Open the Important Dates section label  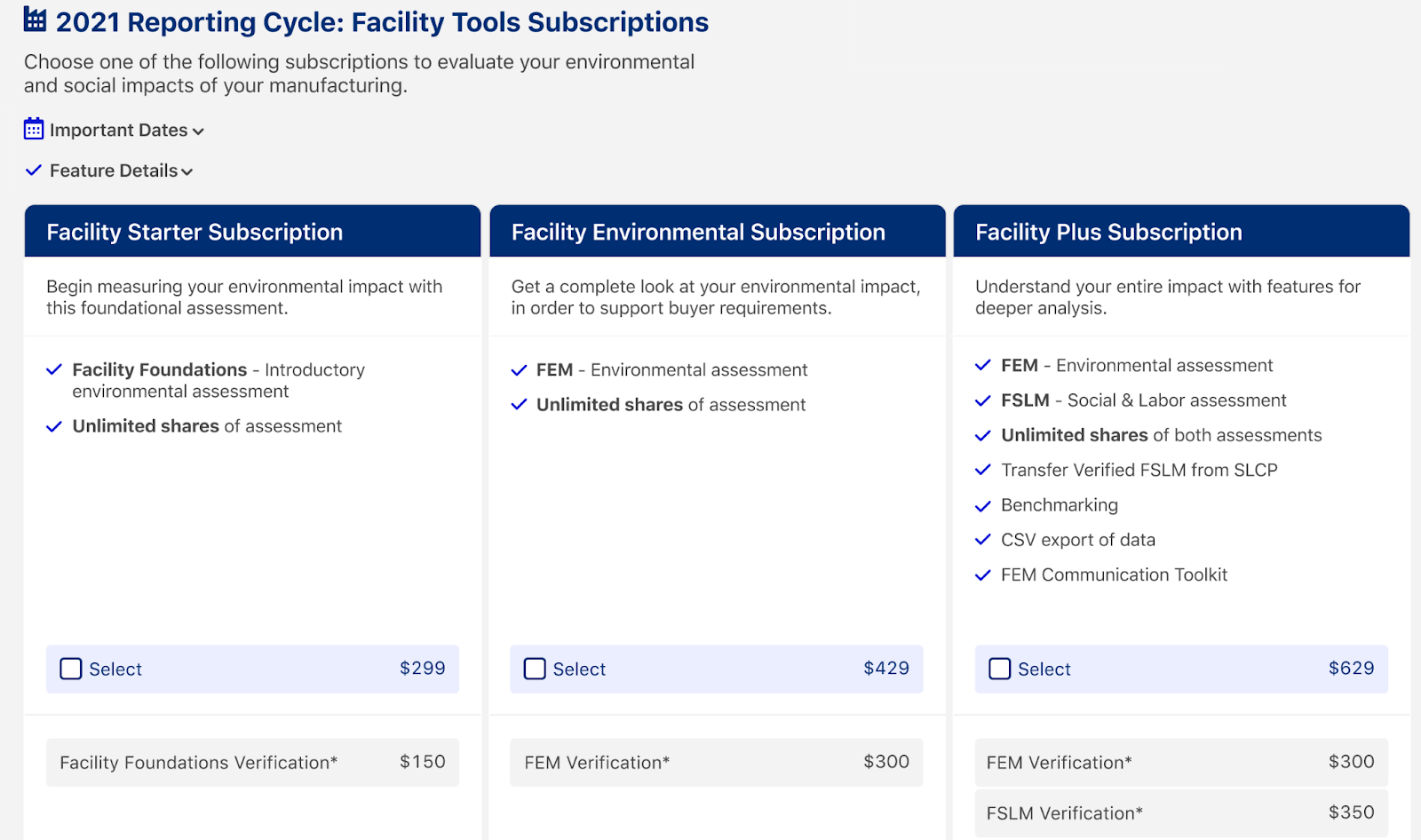pyautogui.click(x=119, y=131)
